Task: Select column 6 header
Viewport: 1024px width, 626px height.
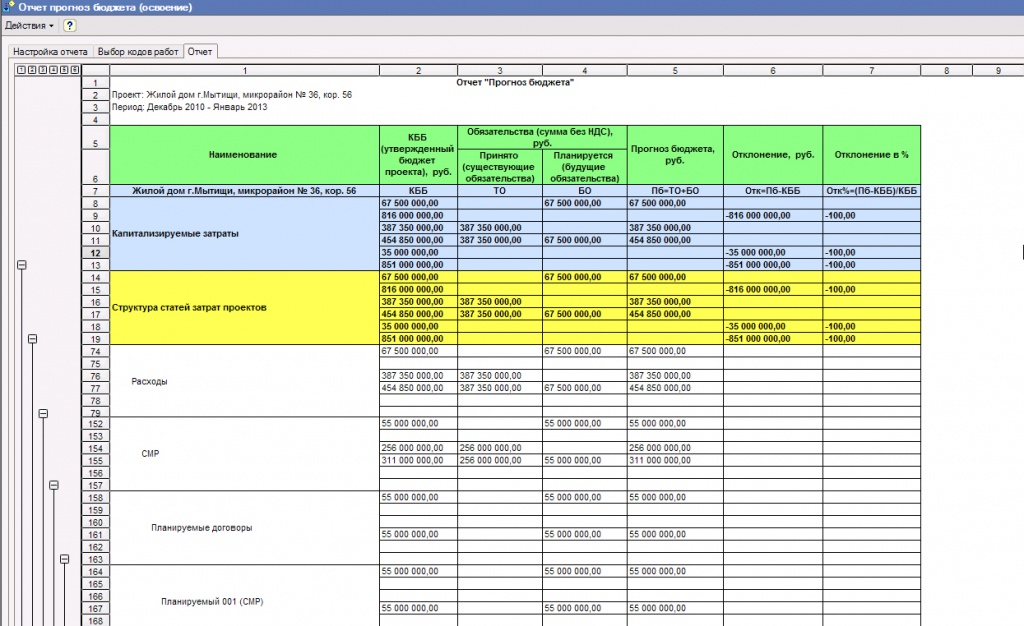Action: (x=773, y=70)
